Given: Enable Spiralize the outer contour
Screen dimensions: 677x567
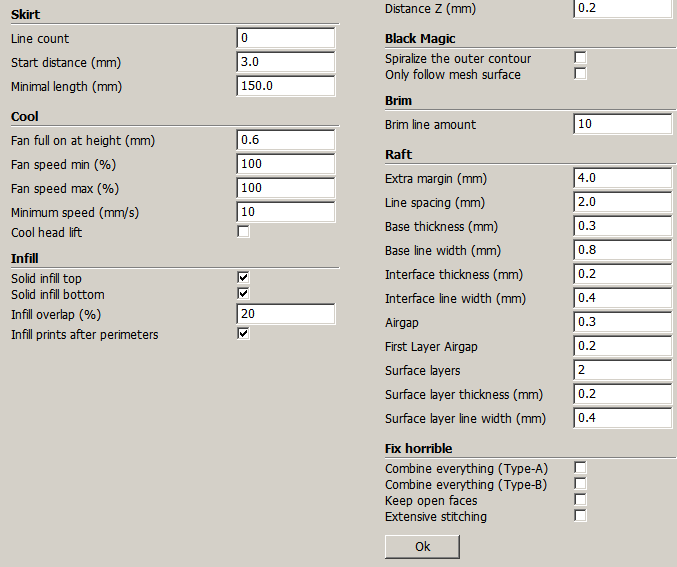Looking at the screenshot, I should (x=580, y=58).
